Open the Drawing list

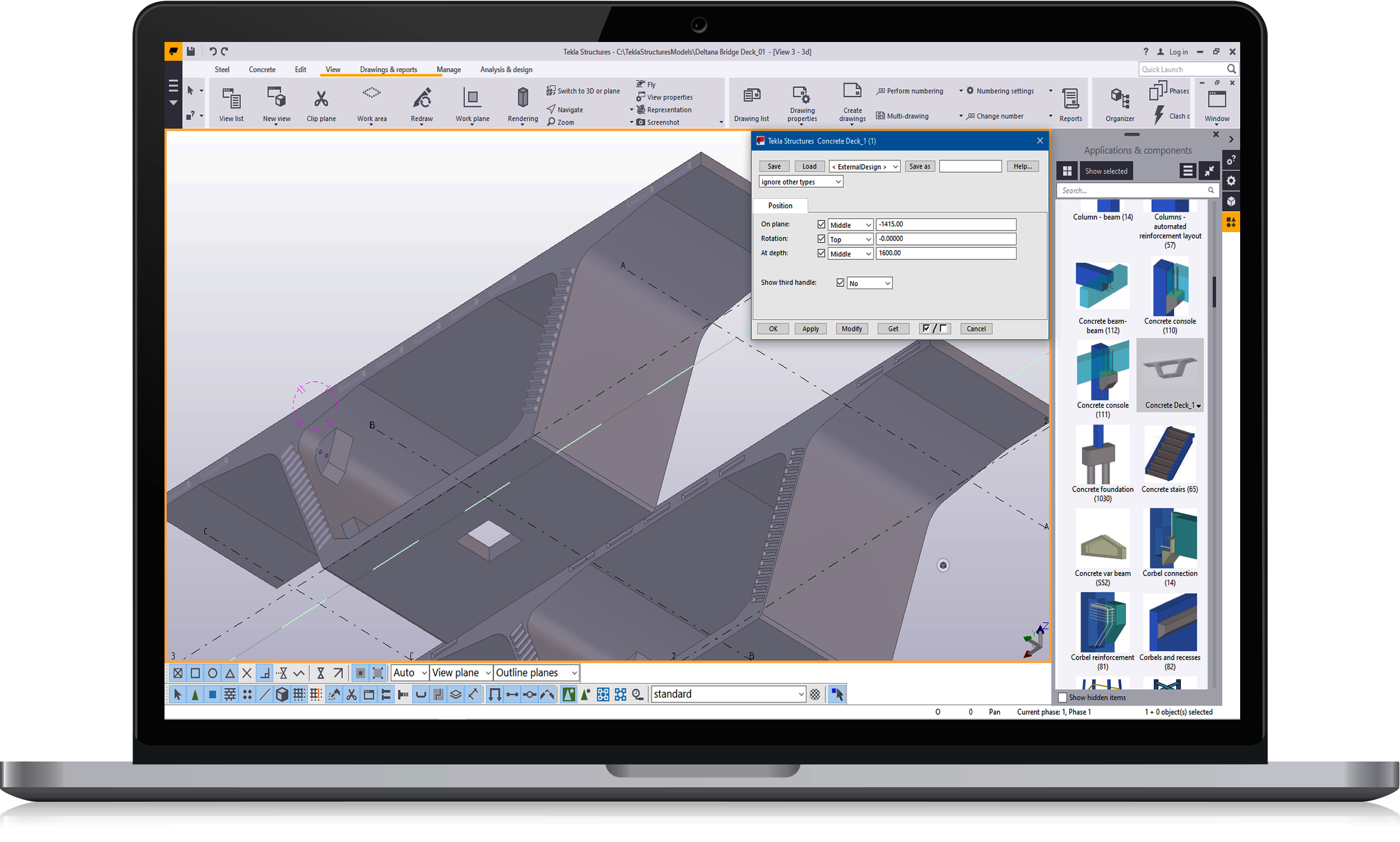pos(751,96)
